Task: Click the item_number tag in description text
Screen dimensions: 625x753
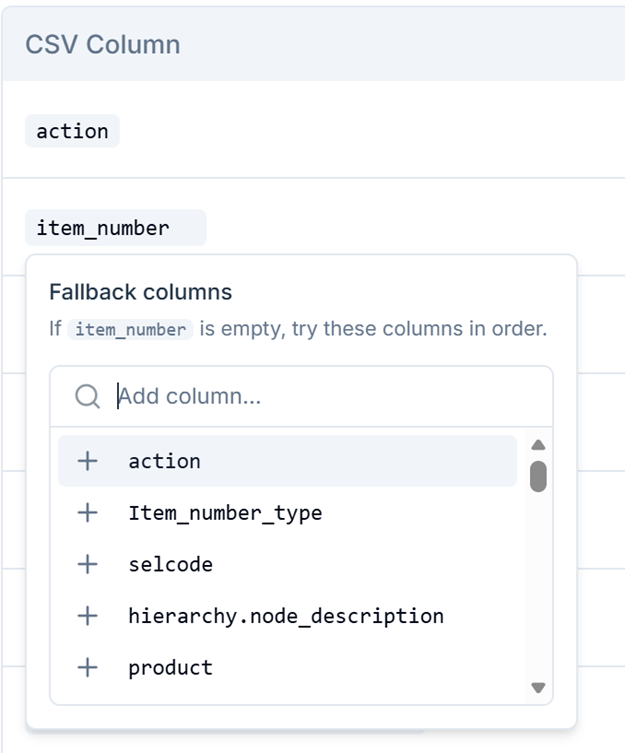Action: point(130,329)
